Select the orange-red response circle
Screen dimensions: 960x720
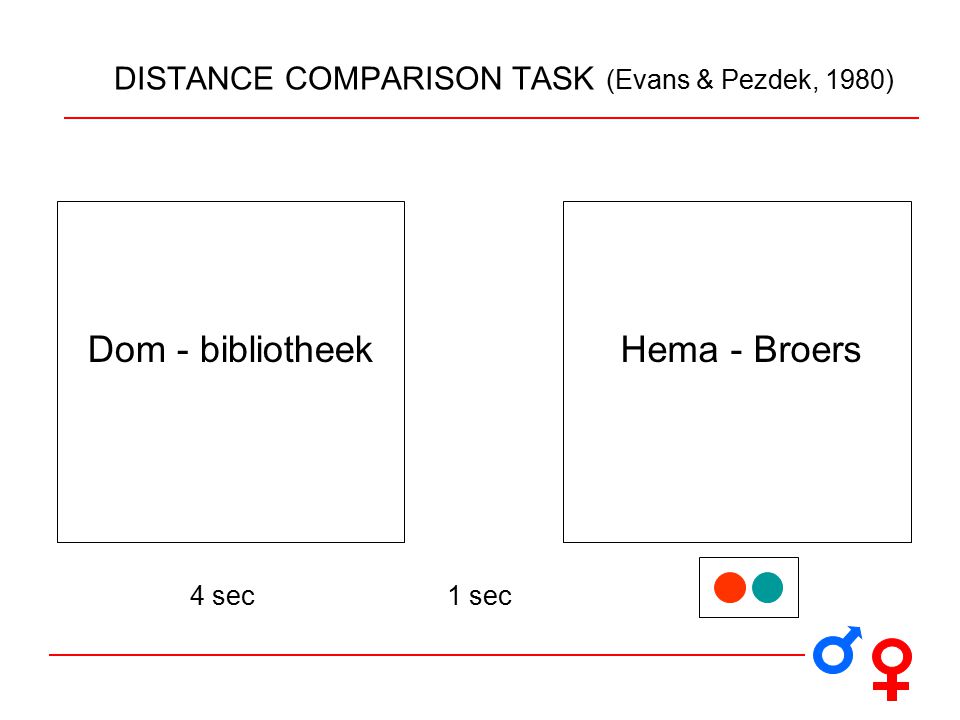click(x=730, y=588)
